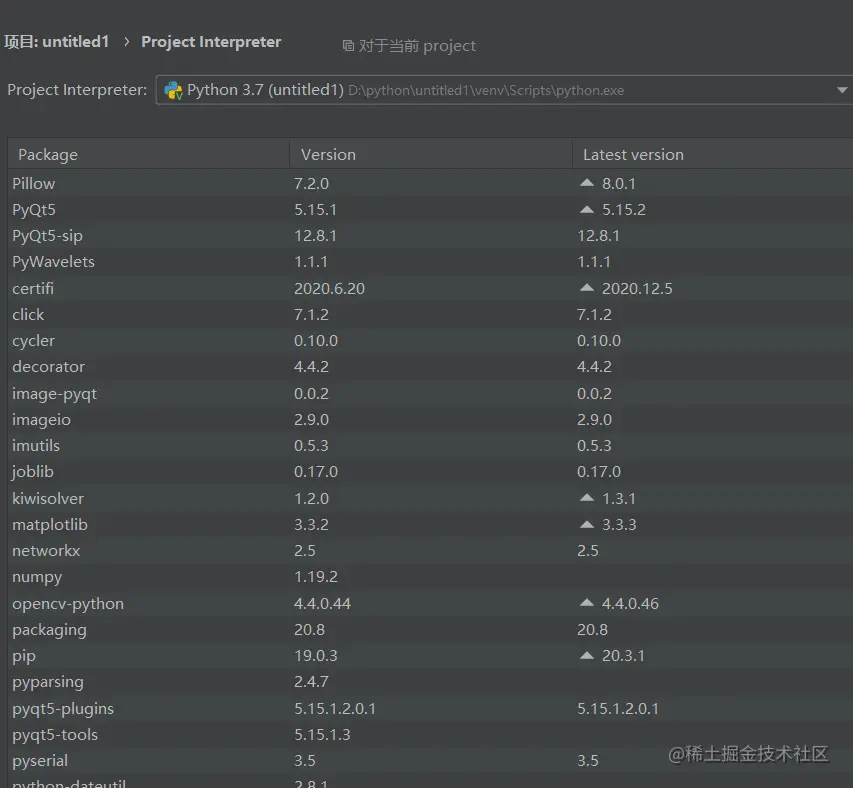Select the image-pyqt package
The height and width of the screenshot is (788, 853).
[x=54, y=394]
